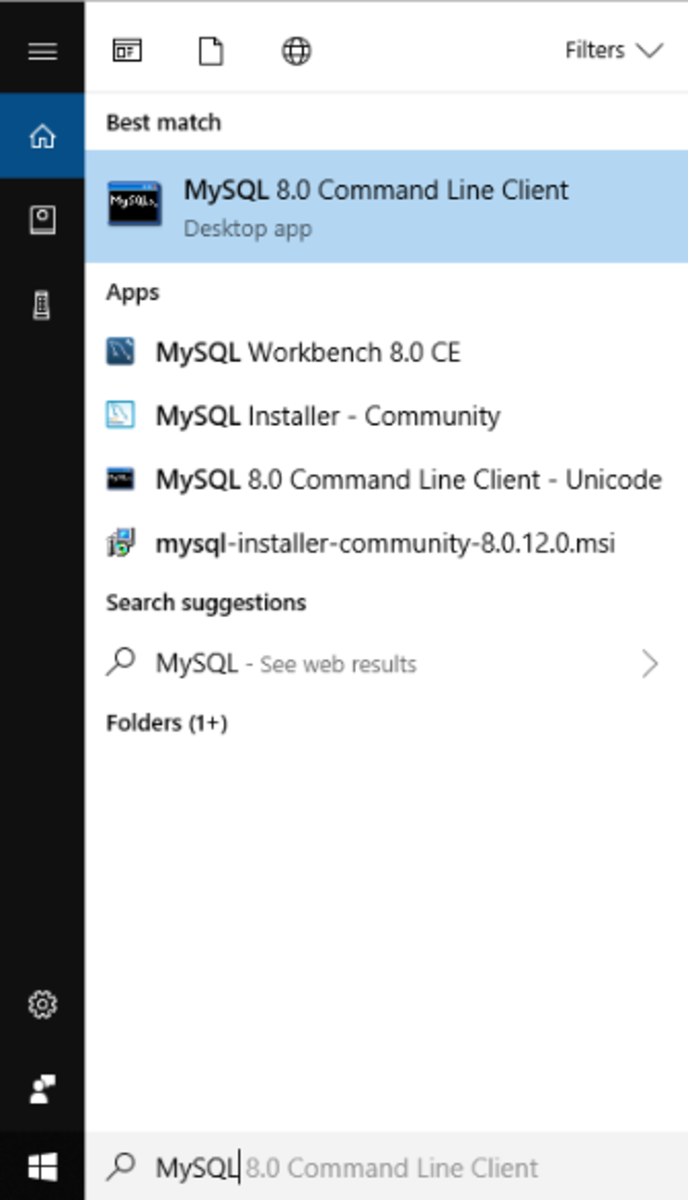Click the search input box
Image resolution: width=688 pixels, height=1200 pixels.
387,1167
